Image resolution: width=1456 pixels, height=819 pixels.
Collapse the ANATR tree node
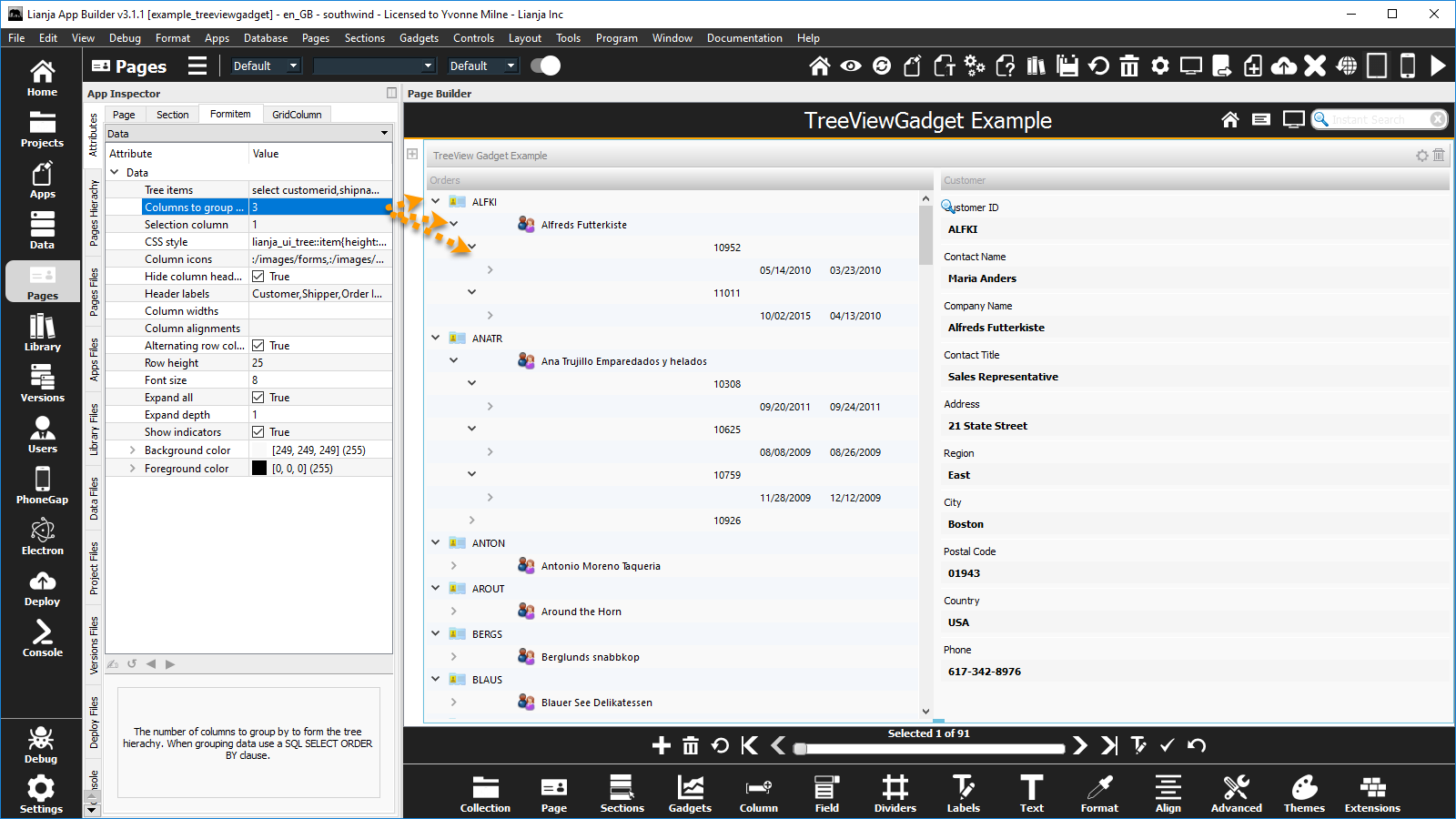tap(436, 338)
